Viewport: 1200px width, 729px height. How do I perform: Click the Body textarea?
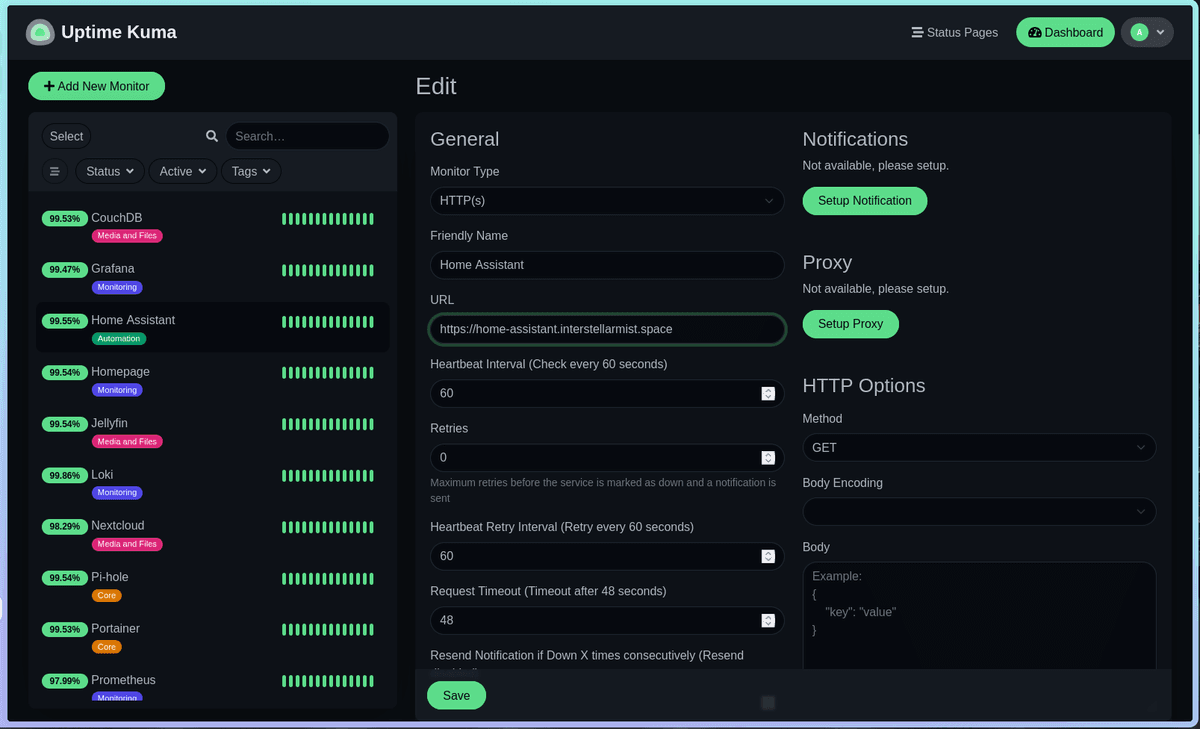point(979,615)
